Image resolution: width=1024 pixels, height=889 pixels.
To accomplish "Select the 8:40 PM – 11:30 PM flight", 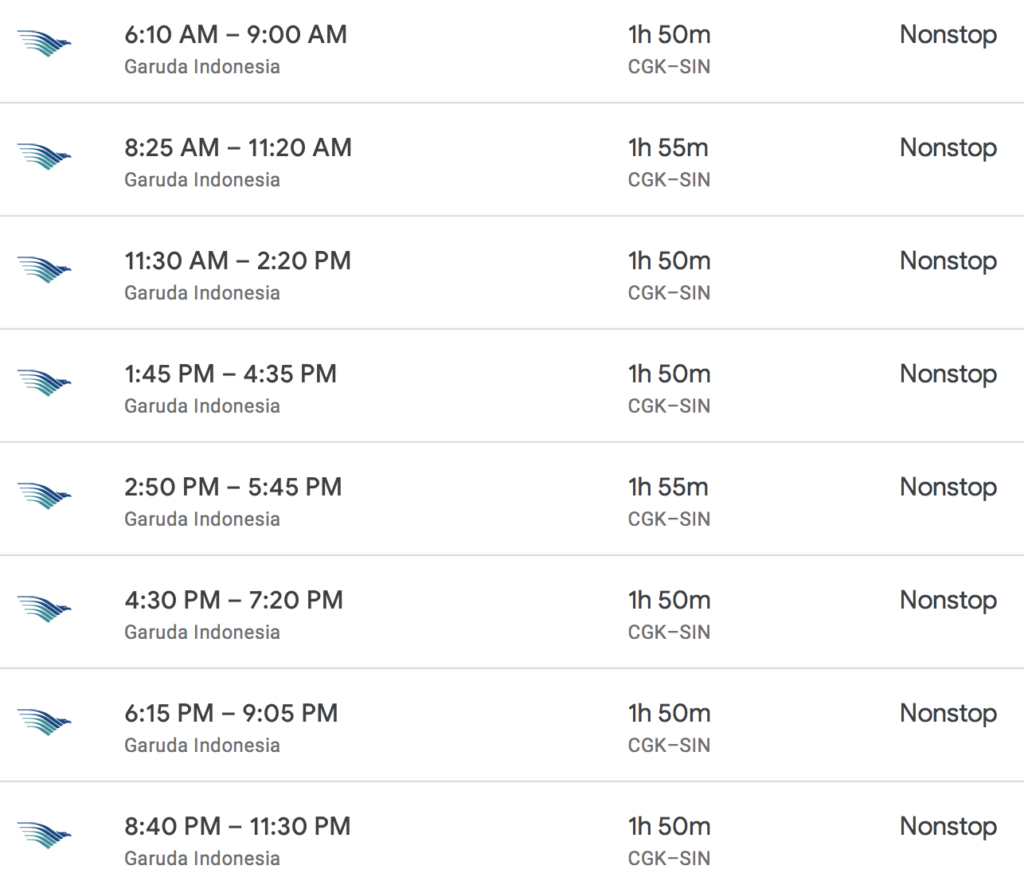I will [x=238, y=826].
